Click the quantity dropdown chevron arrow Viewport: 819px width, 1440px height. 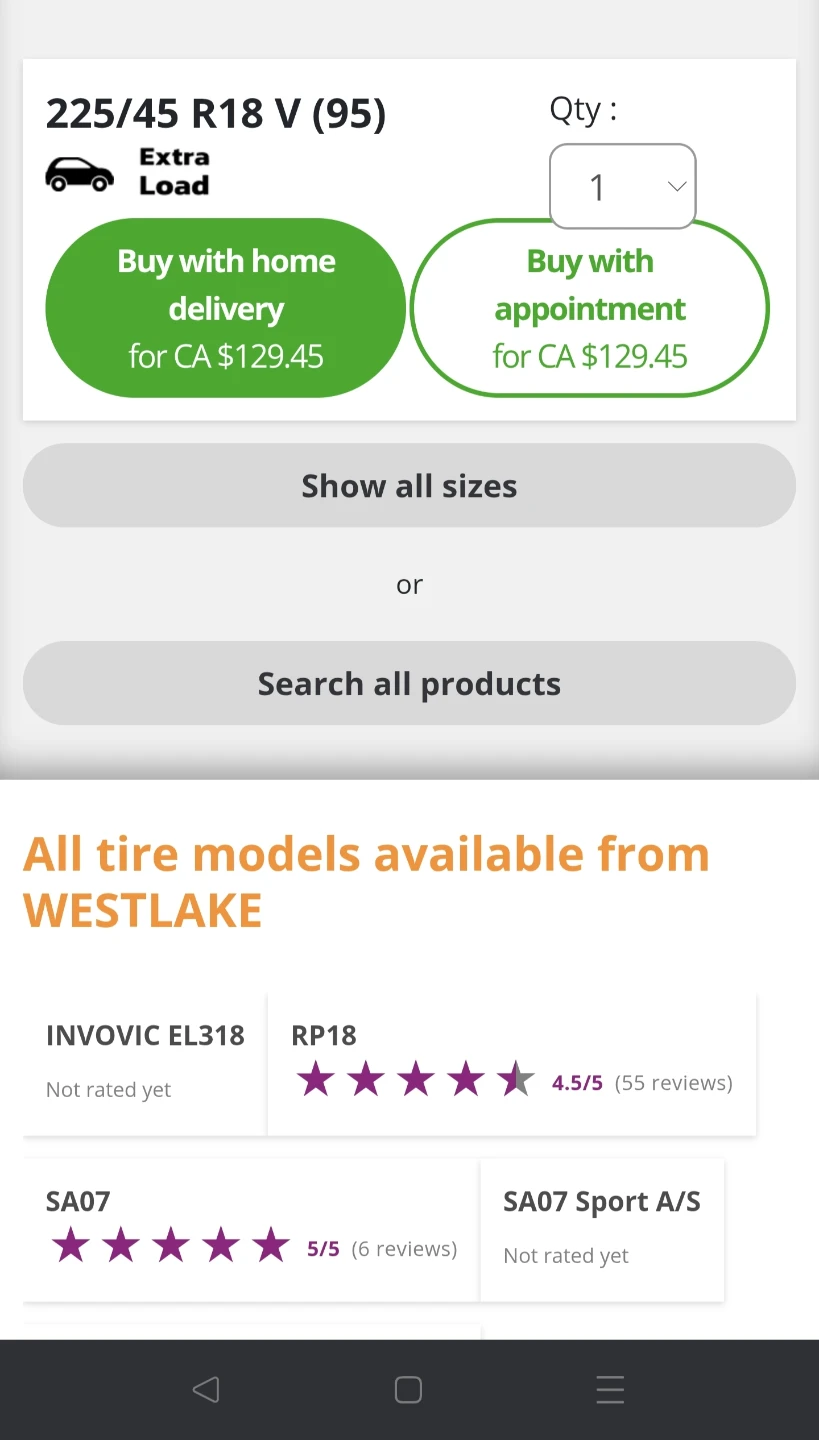677,187
